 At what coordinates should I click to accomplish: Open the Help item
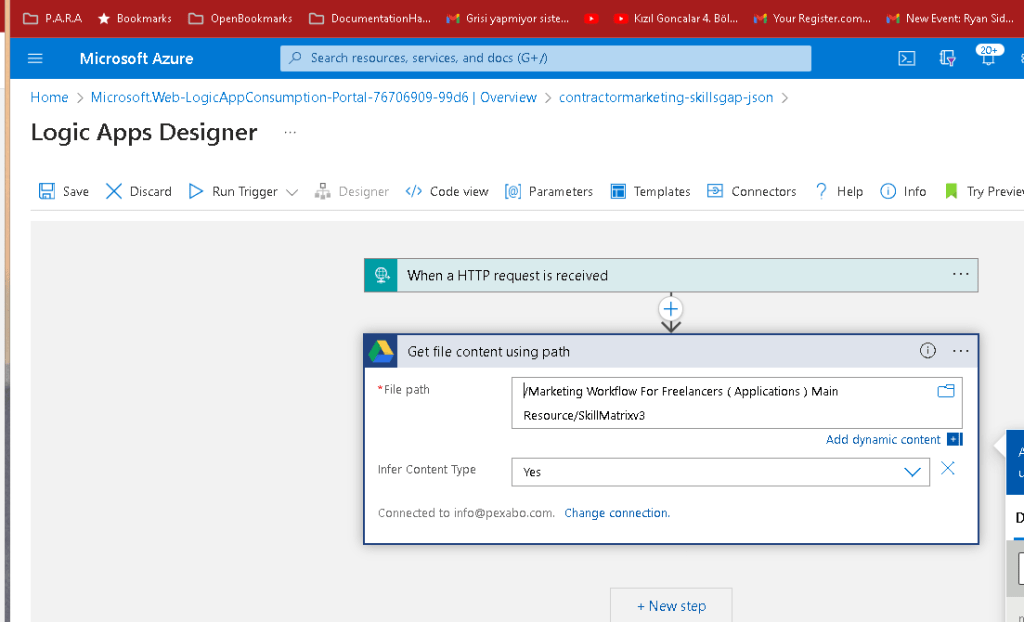(839, 191)
